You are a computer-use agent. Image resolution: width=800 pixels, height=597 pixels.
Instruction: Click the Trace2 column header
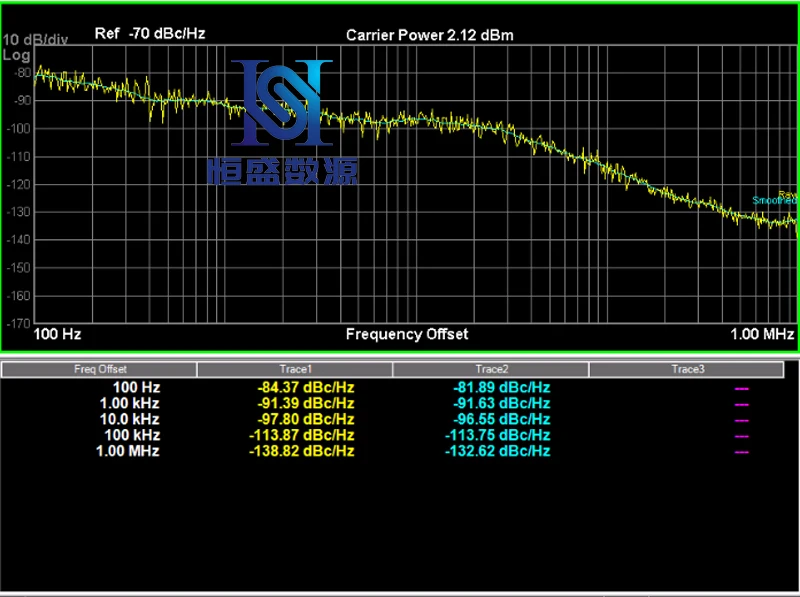491,369
